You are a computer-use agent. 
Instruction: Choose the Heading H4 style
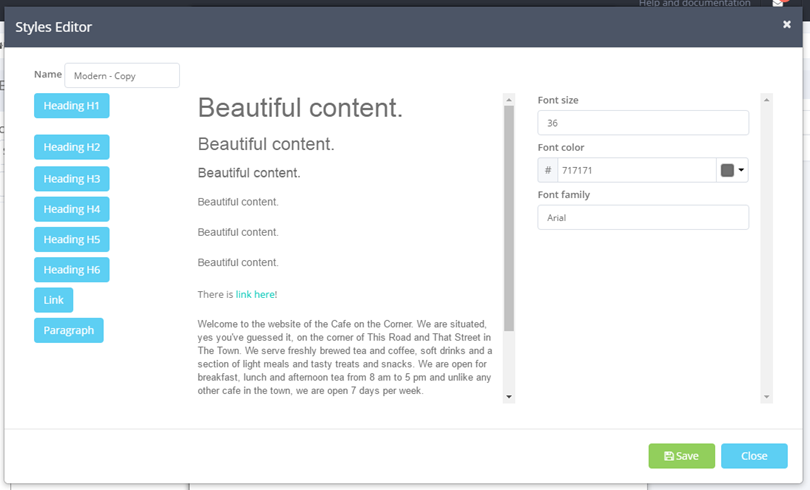(x=72, y=209)
